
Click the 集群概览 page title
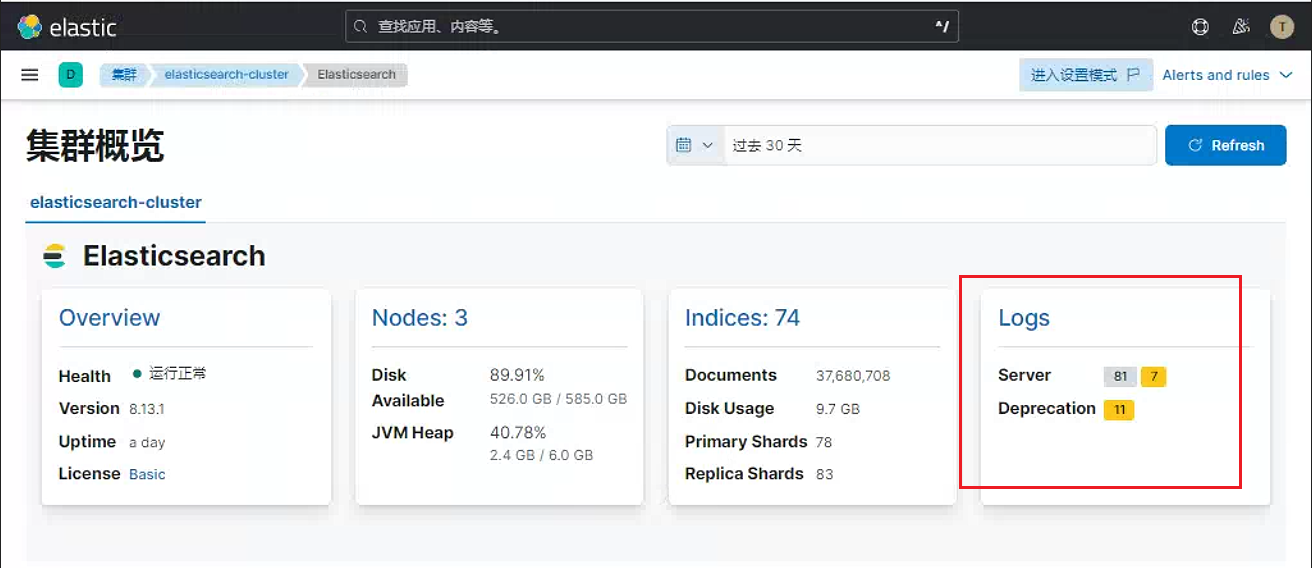95,146
